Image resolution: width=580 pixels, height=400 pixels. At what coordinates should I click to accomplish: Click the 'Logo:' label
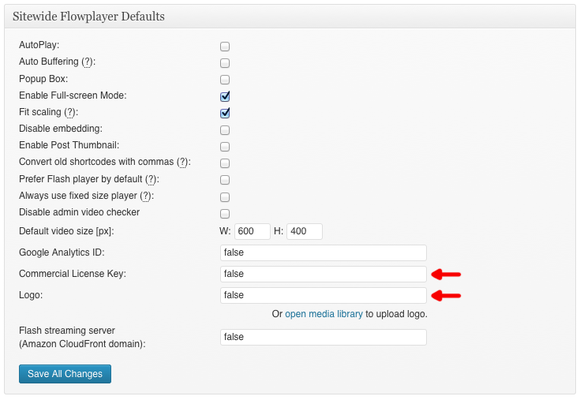tap(31, 295)
